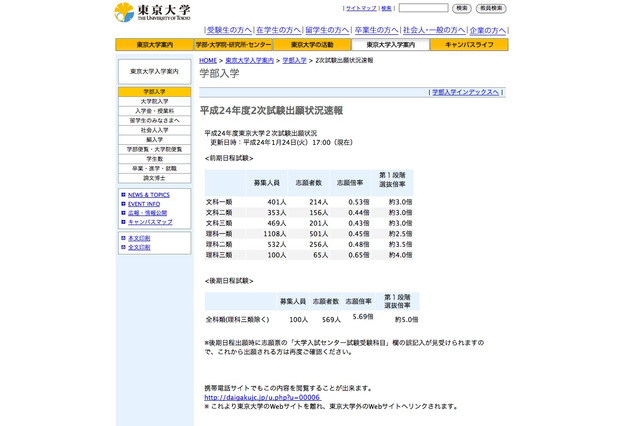Open the 卒業生の方へ link
Viewport: 640px width, 426px height.
376,30
